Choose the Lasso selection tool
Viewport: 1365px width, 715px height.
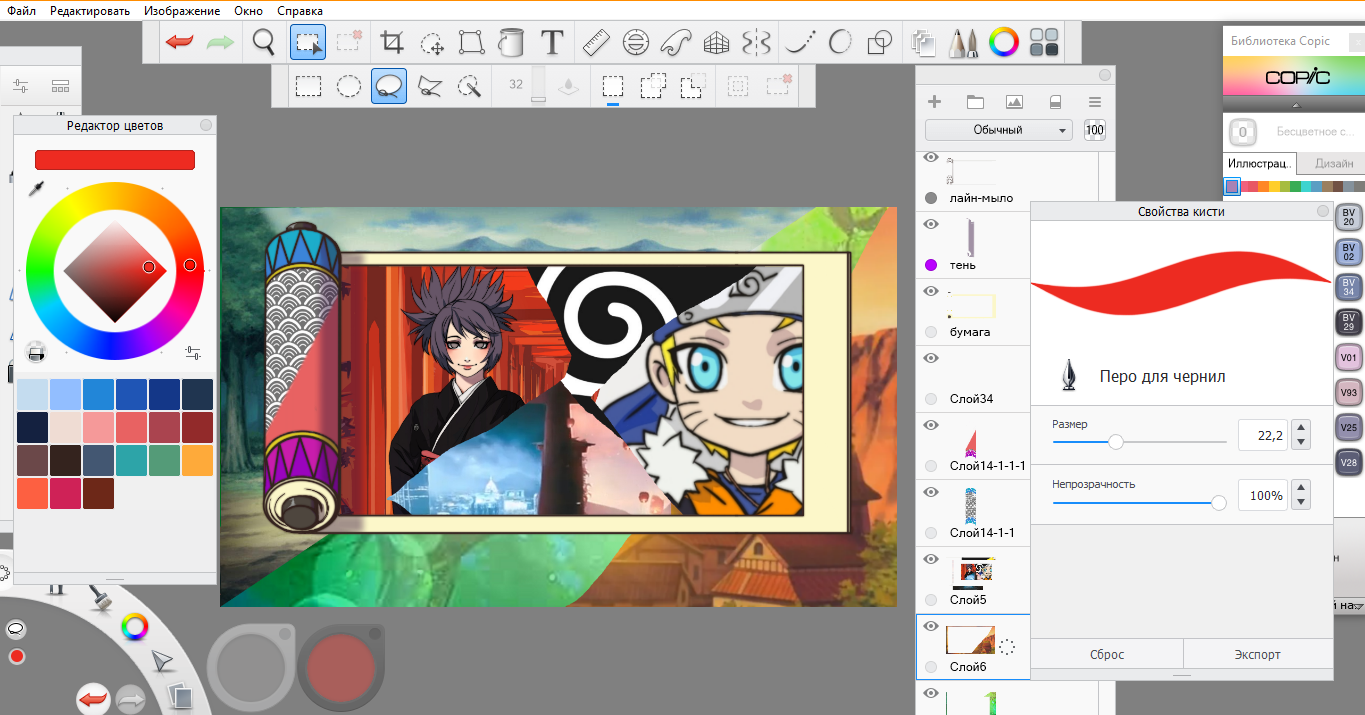tap(389, 86)
